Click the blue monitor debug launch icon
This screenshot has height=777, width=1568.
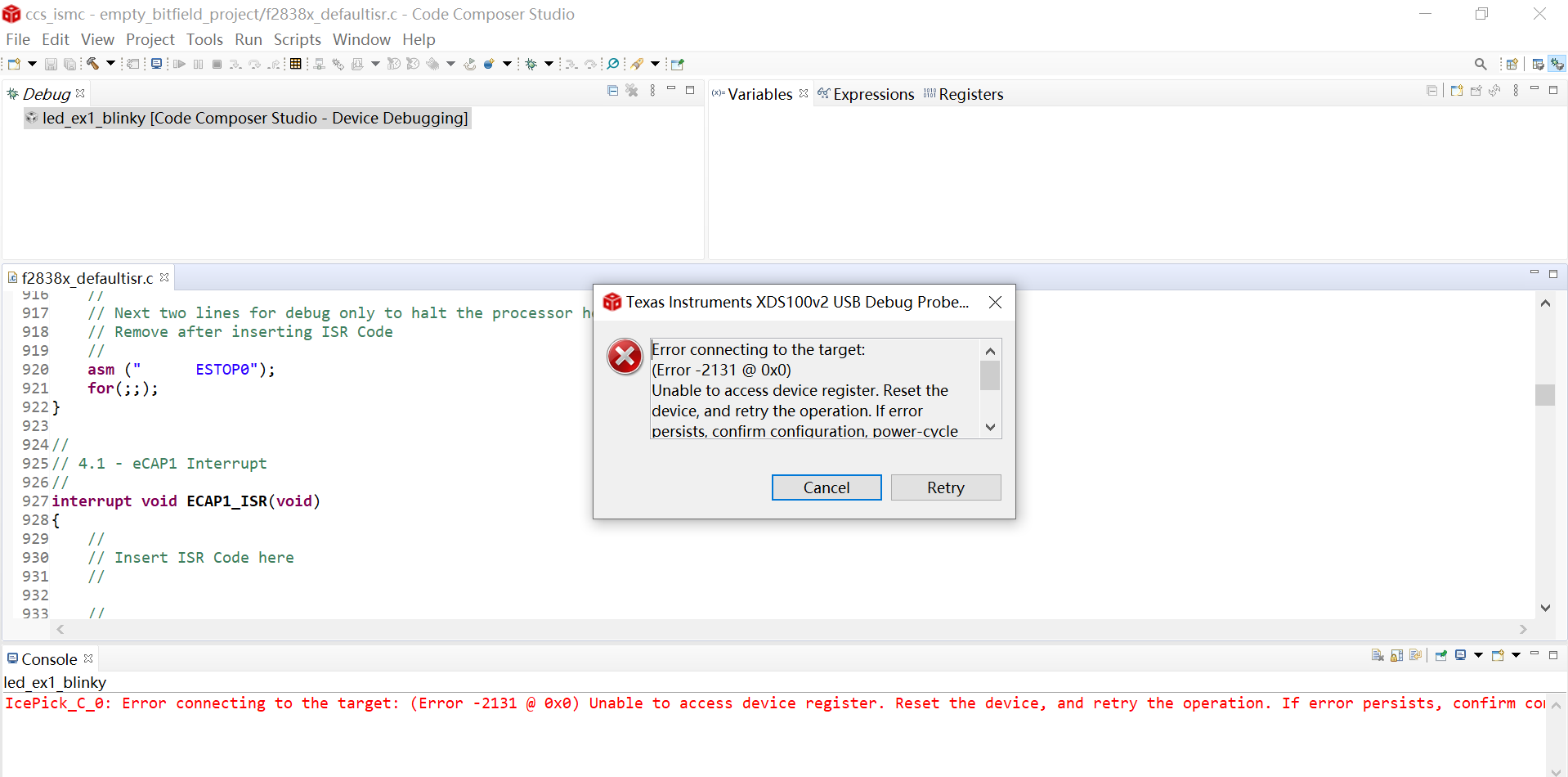pos(156,64)
